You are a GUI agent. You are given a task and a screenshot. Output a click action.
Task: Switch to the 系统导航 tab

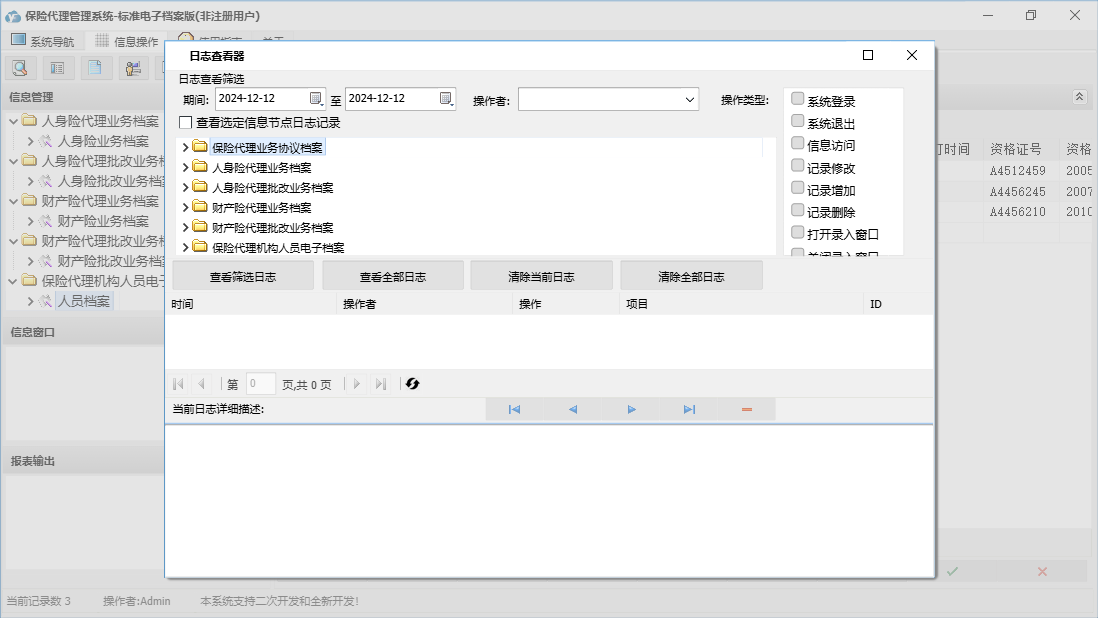pyautogui.click(x=43, y=41)
